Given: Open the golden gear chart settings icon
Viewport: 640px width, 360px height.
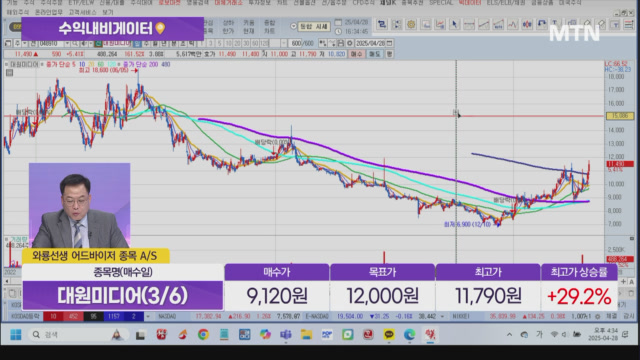Looking at the screenshot, I should pyautogui.click(x=411, y=24).
